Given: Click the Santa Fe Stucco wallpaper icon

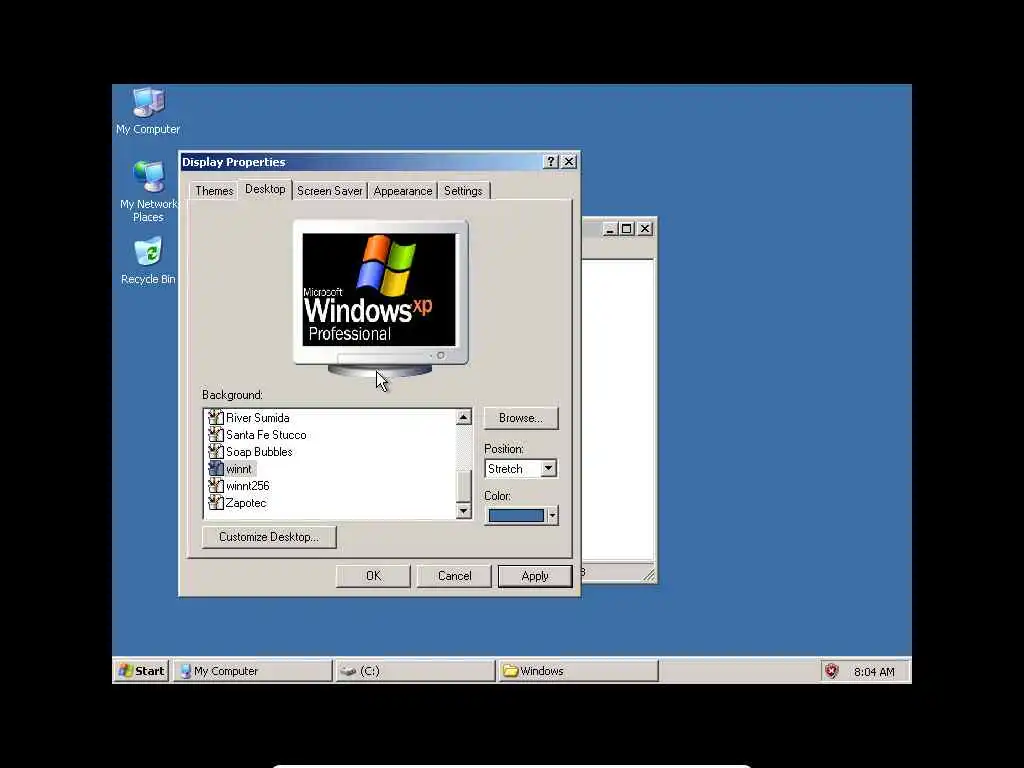Looking at the screenshot, I should [216, 435].
